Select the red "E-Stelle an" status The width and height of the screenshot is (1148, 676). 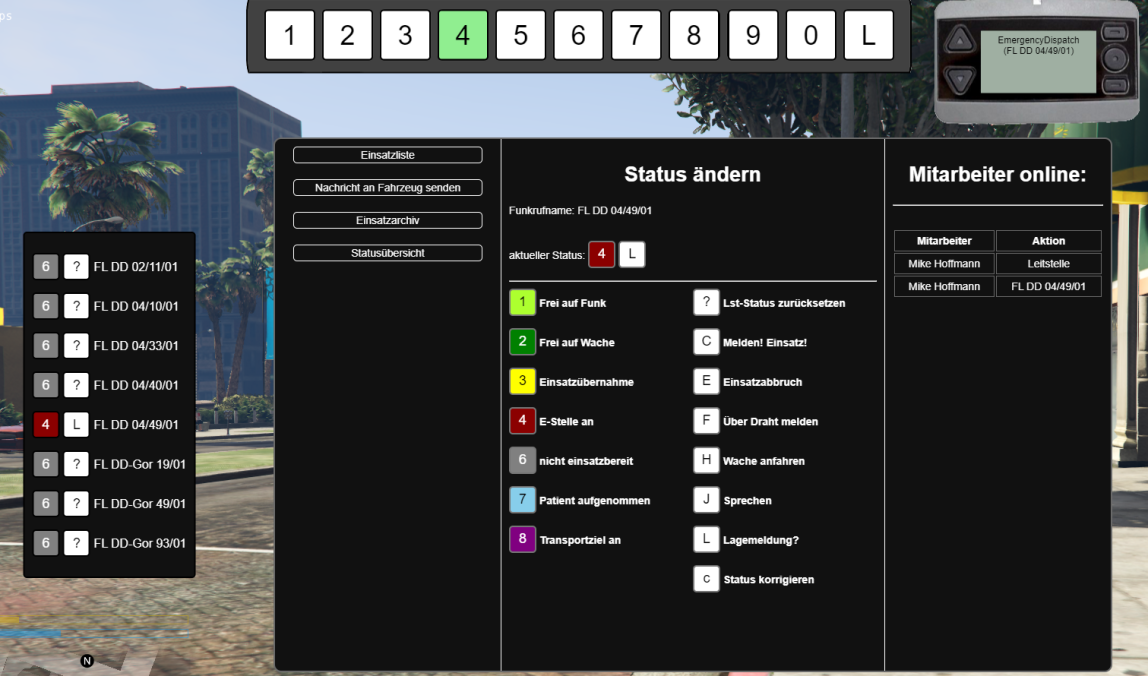coord(521,420)
